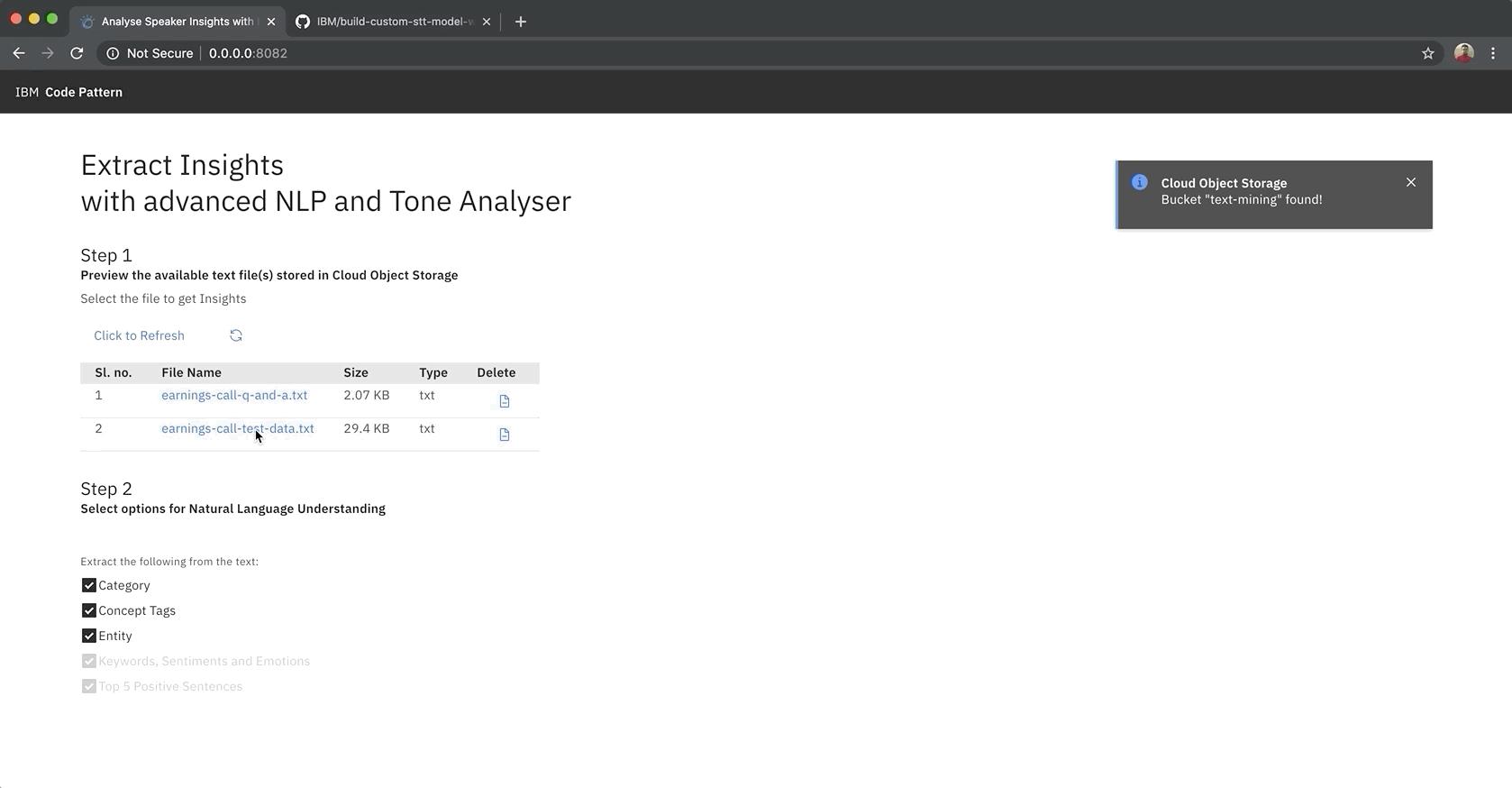This screenshot has height=788, width=1512.
Task: Open the Chrome three-dot menu
Action: tap(1493, 53)
